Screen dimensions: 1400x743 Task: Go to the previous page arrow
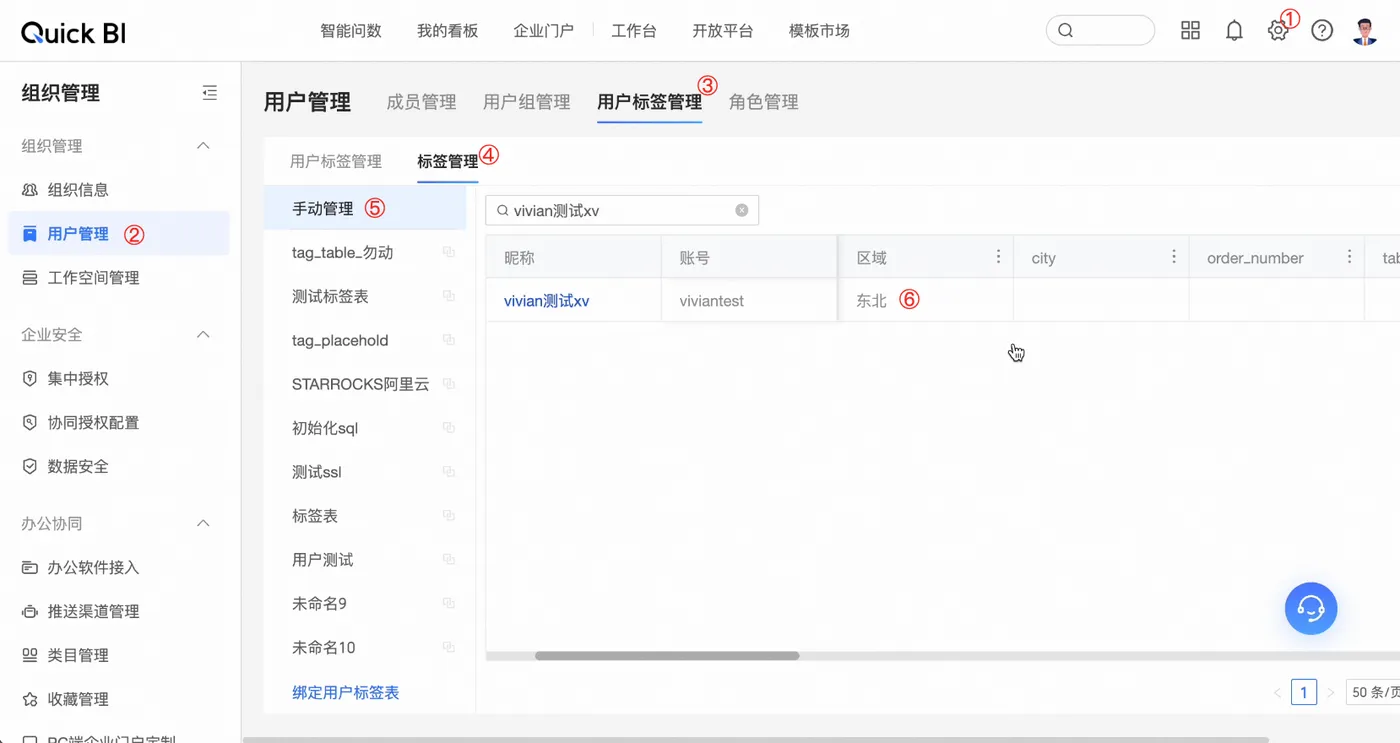(1277, 692)
